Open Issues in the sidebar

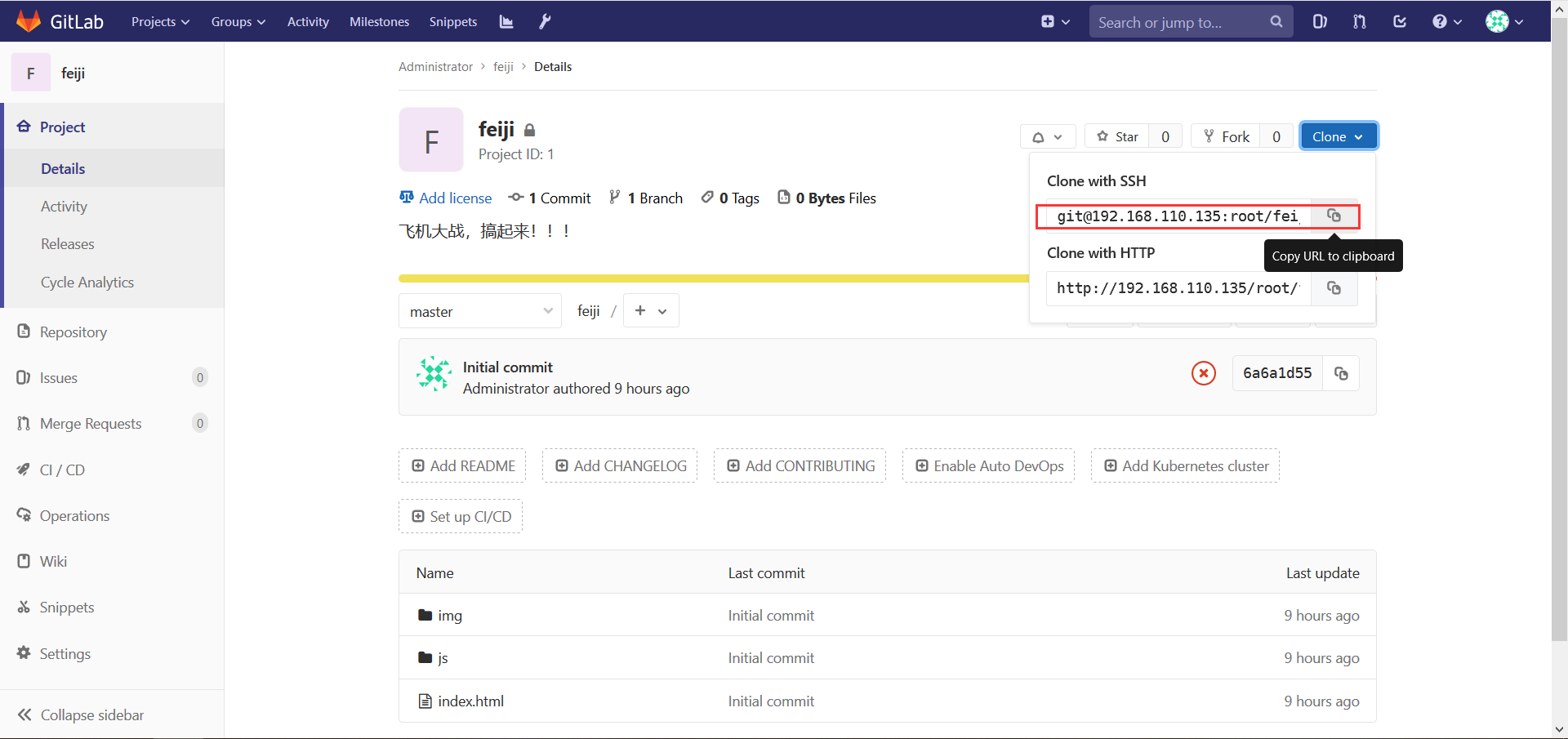[x=113, y=378]
